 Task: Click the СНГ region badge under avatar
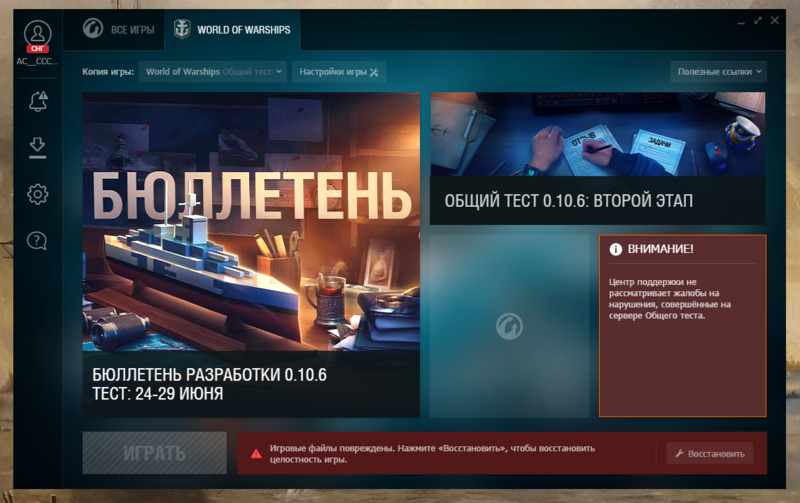coord(38,48)
